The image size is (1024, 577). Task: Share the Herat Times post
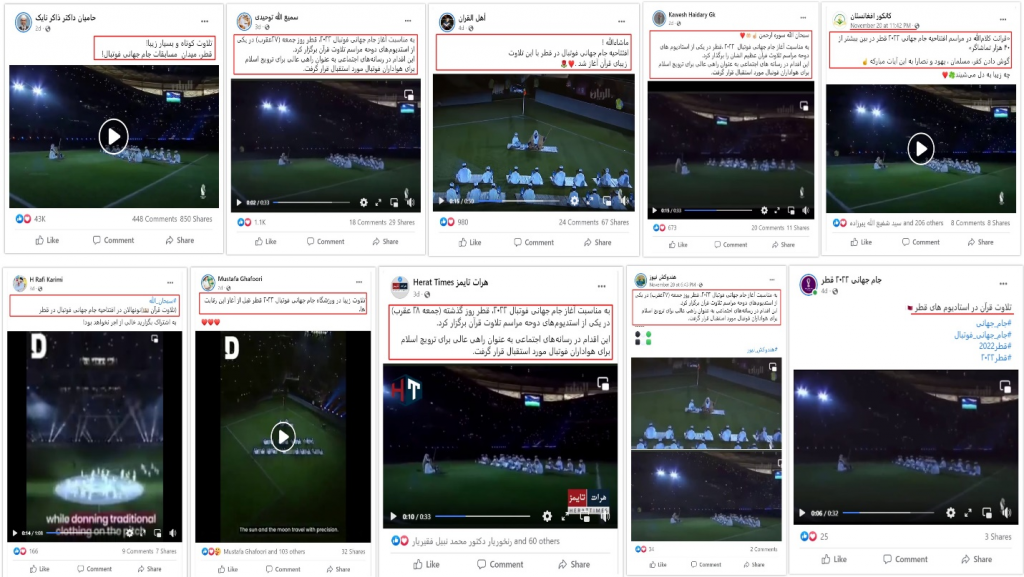click(x=574, y=564)
